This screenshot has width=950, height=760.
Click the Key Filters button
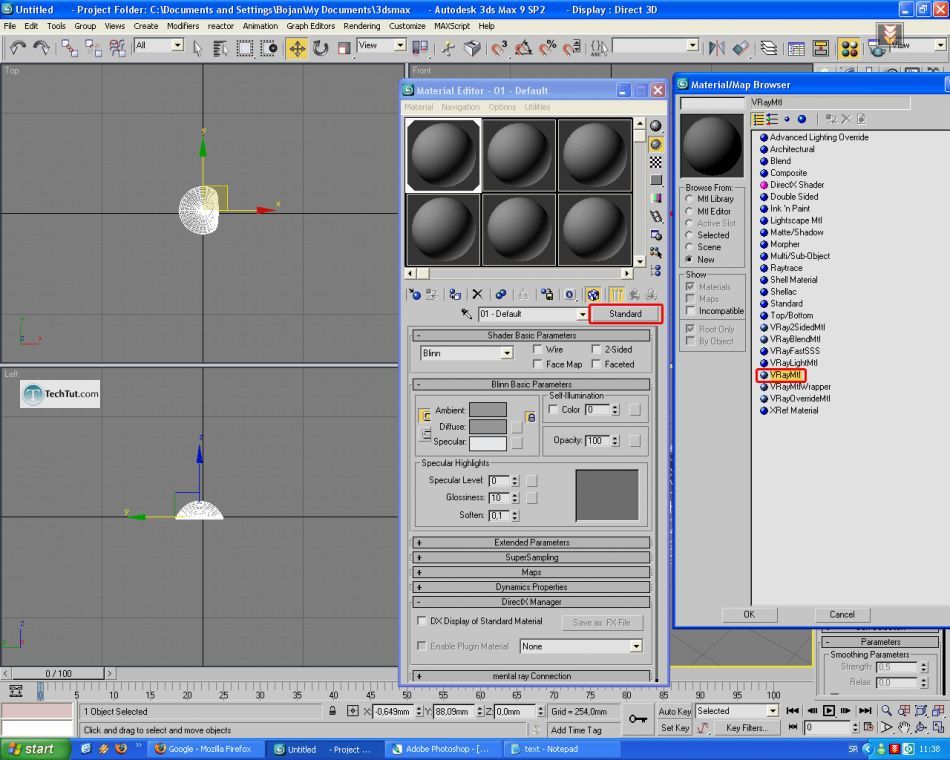click(746, 727)
